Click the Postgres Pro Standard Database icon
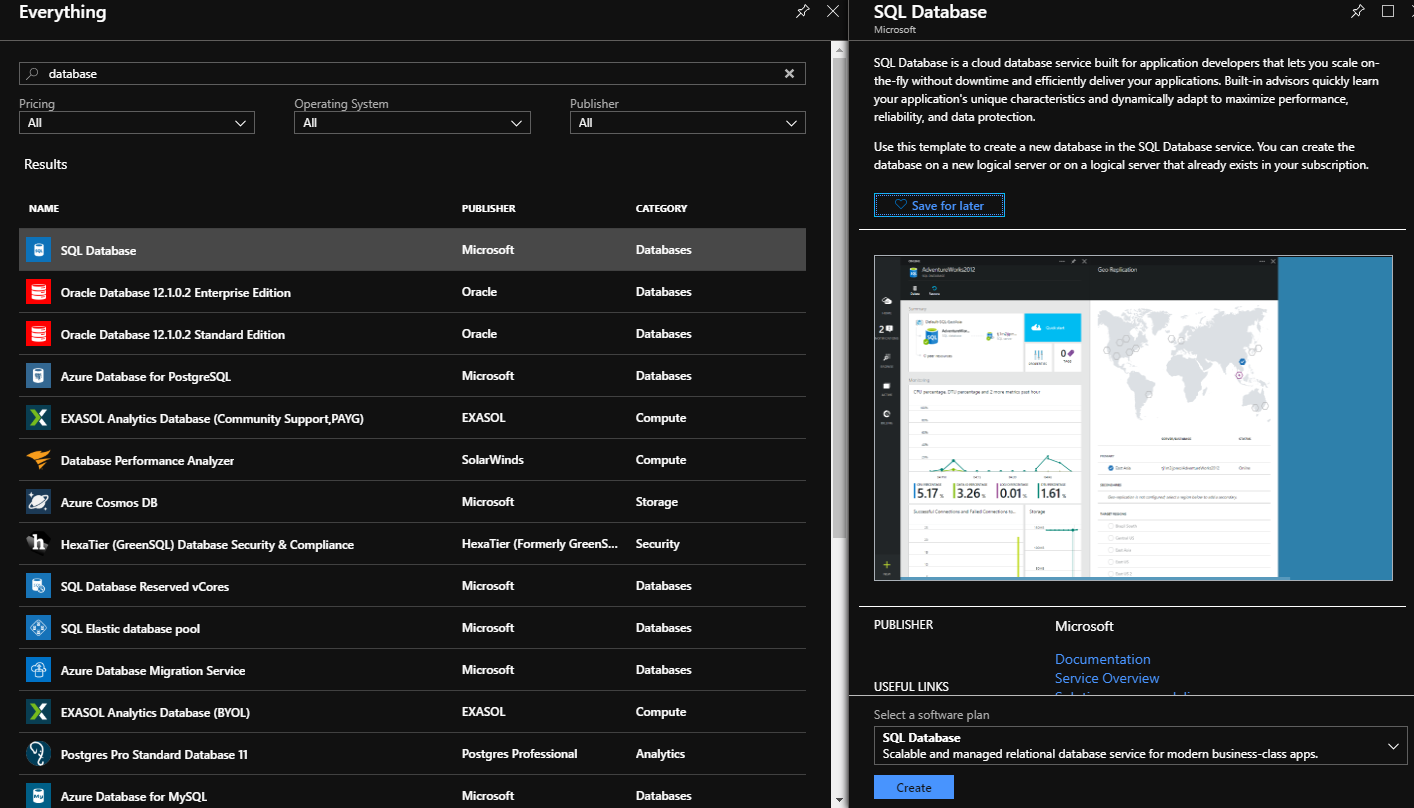The width and height of the screenshot is (1414, 808). [x=38, y=754]
